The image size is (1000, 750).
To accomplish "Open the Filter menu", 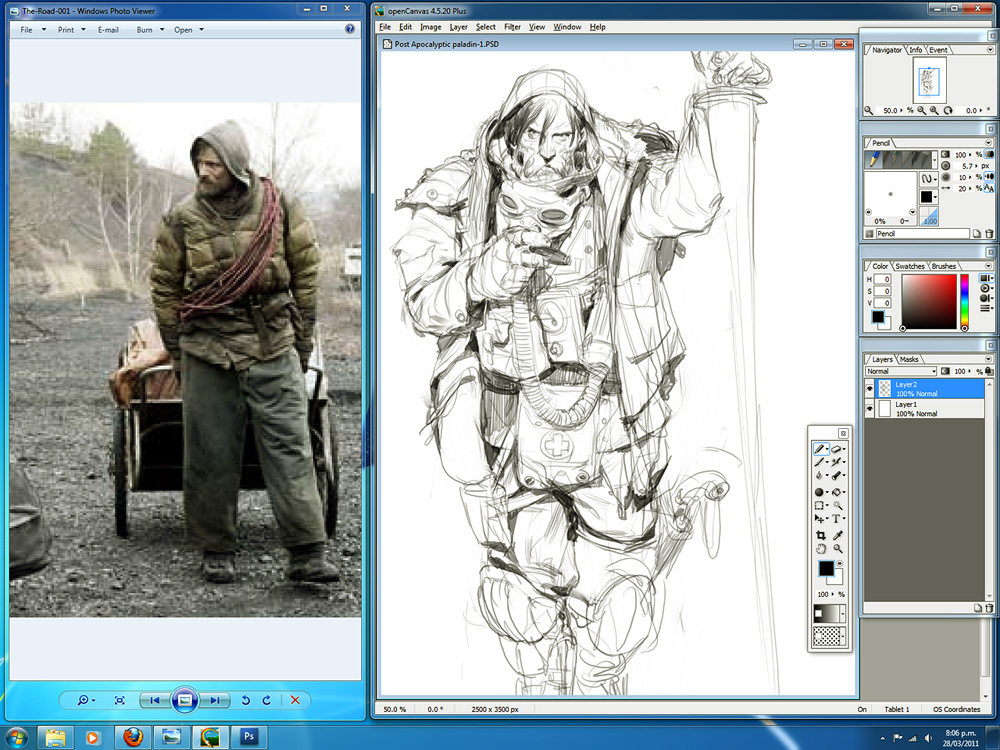I will point(512,27).
